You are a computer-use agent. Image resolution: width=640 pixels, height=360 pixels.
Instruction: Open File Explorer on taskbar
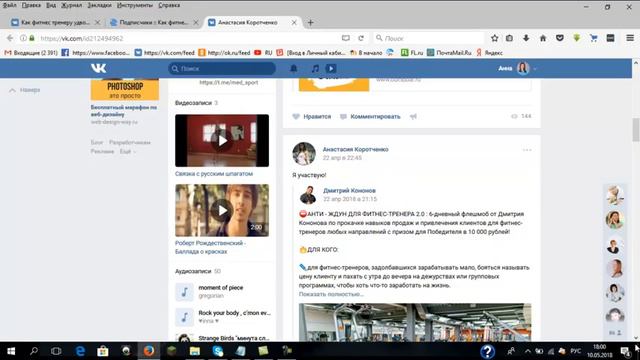[195, 351]
